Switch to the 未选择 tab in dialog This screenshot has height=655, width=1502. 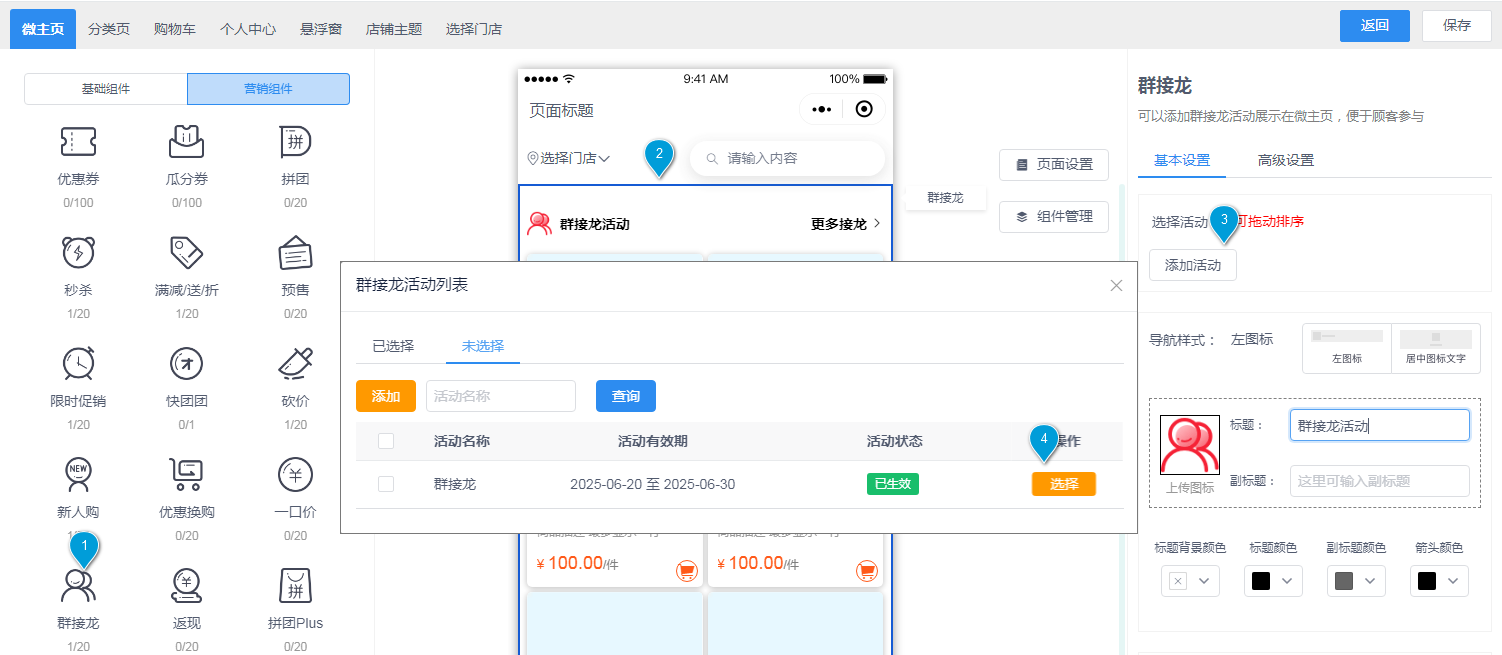click(483, 346)
